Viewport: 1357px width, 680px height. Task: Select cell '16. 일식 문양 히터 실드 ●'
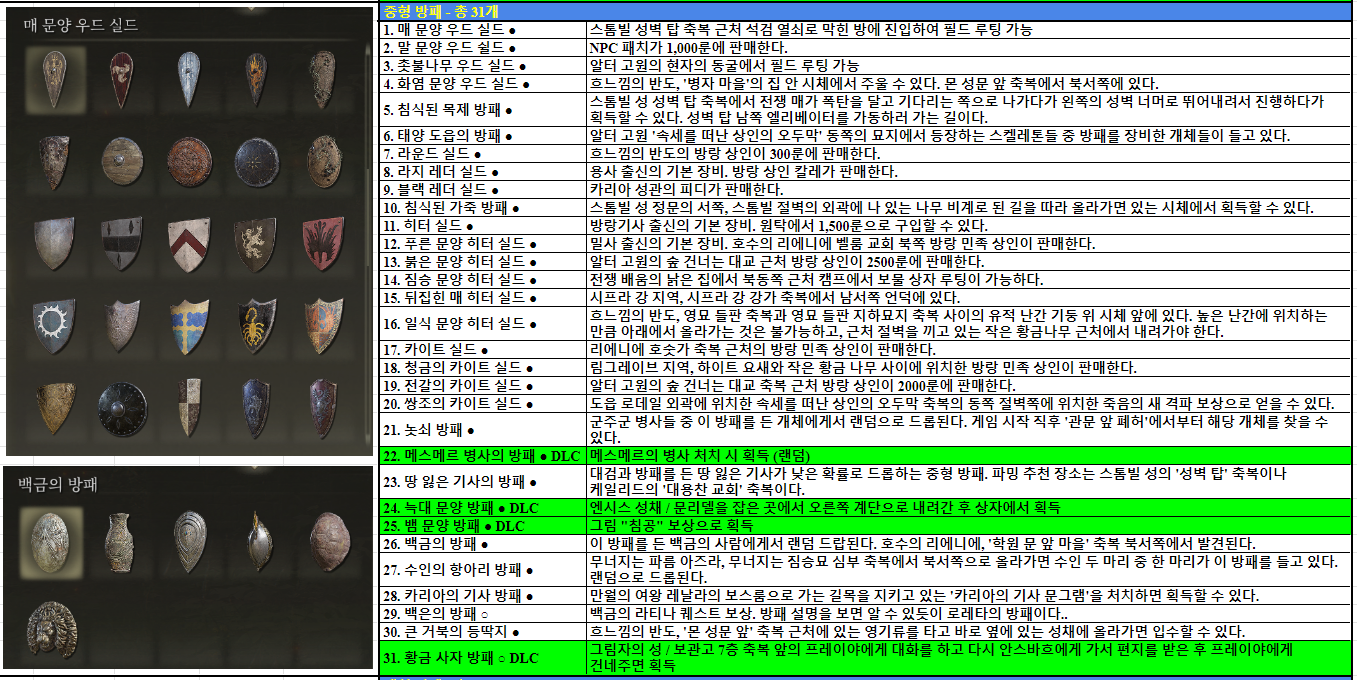pyautogui.click(x=483, y=324)
